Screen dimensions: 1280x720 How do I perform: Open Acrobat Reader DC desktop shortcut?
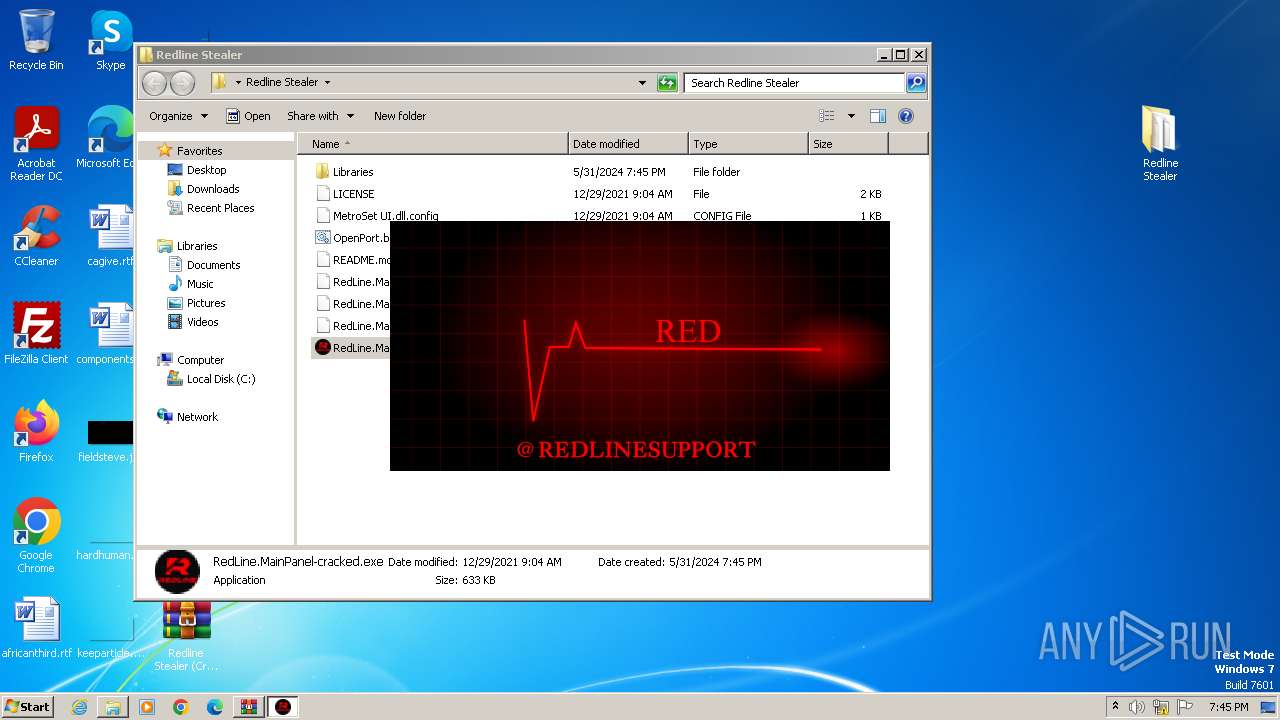point(36,144)
